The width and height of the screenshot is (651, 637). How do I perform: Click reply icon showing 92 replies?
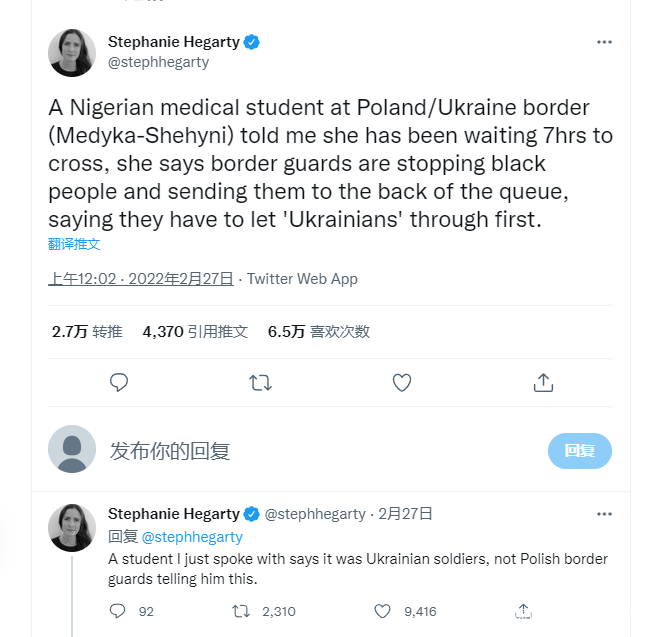click(x=118, y=610)
